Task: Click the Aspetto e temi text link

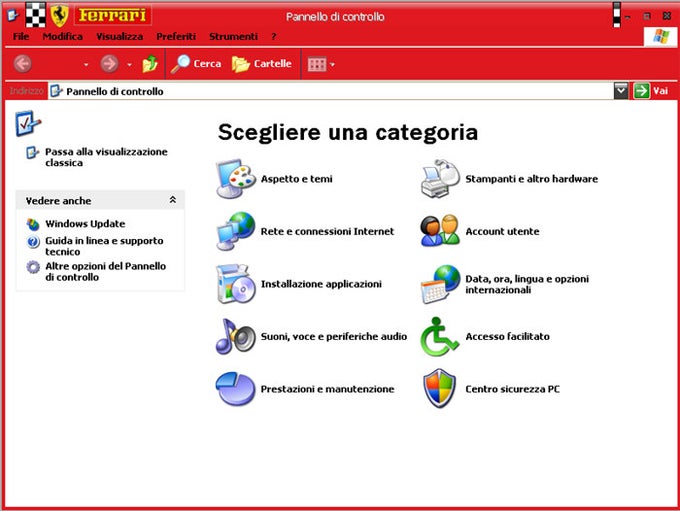Action: (297, 179)
